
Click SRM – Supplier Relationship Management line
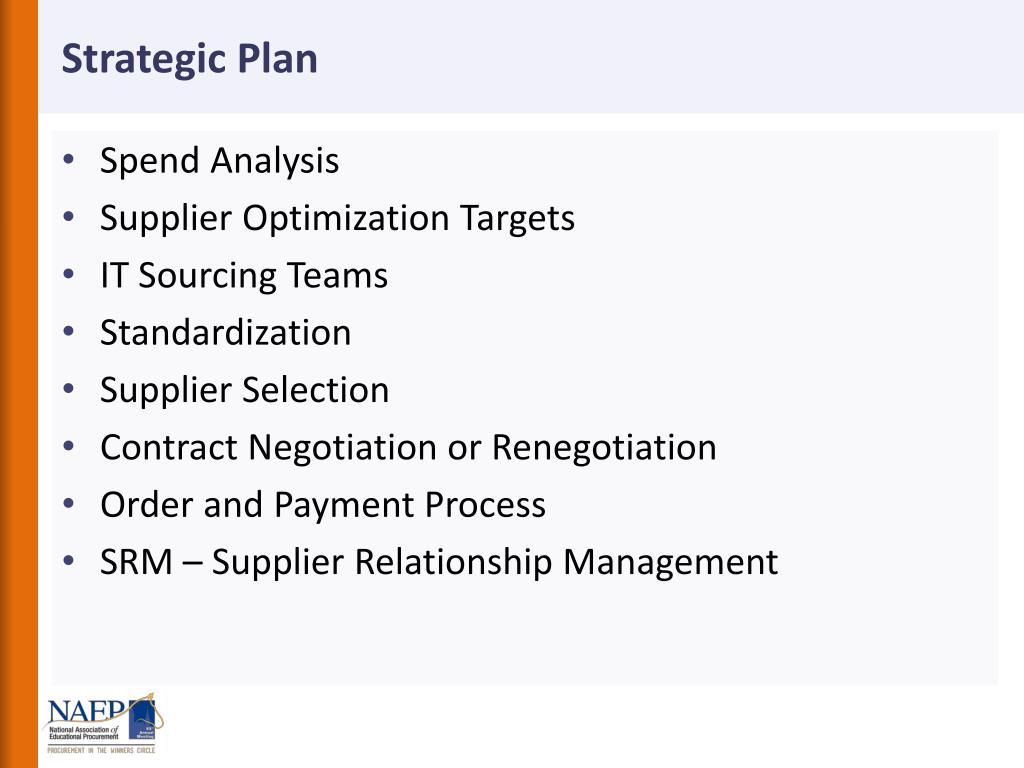(x=439, y=562)
